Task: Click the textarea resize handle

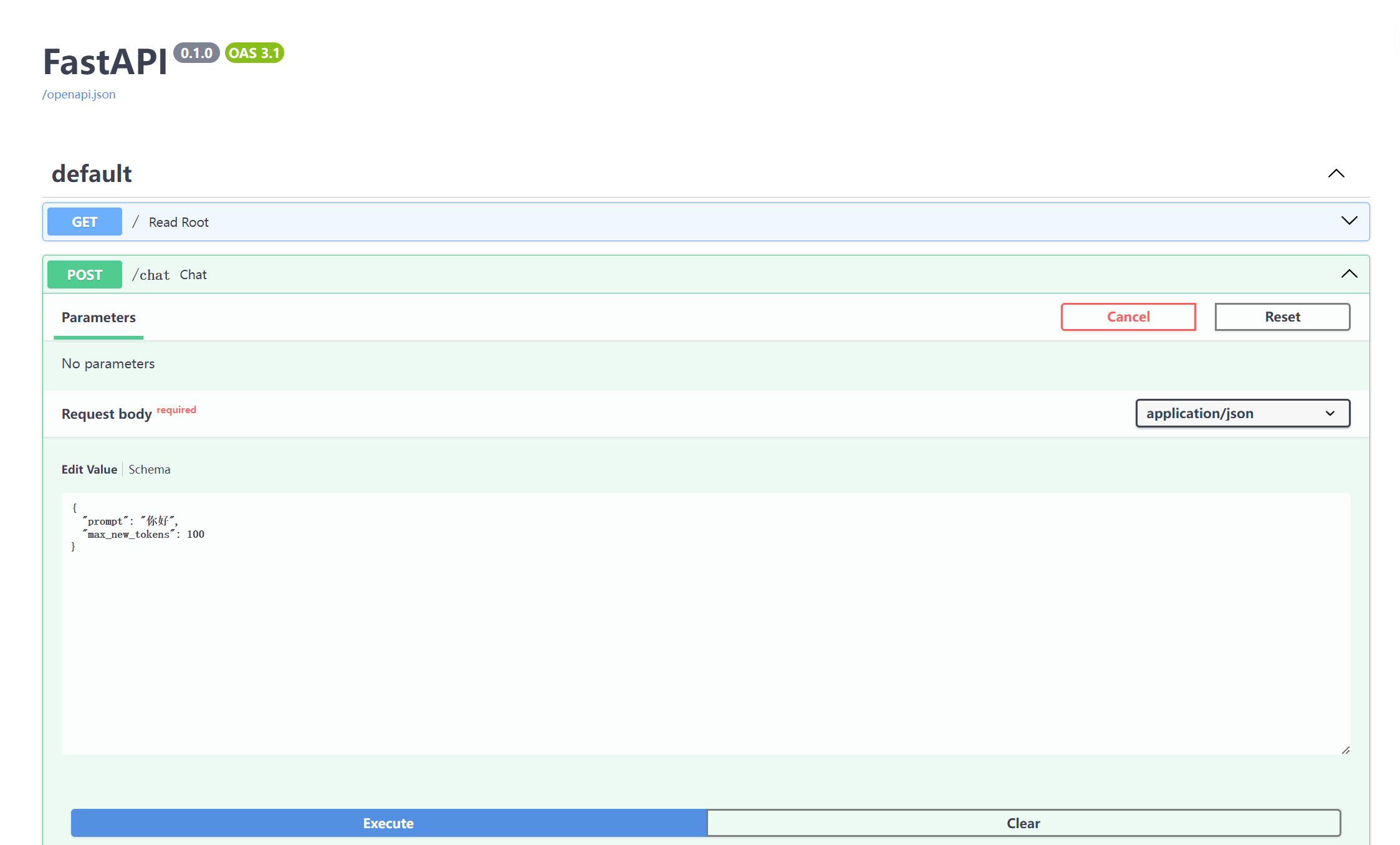Action: pyautogui.click(x=1345, y=750)
